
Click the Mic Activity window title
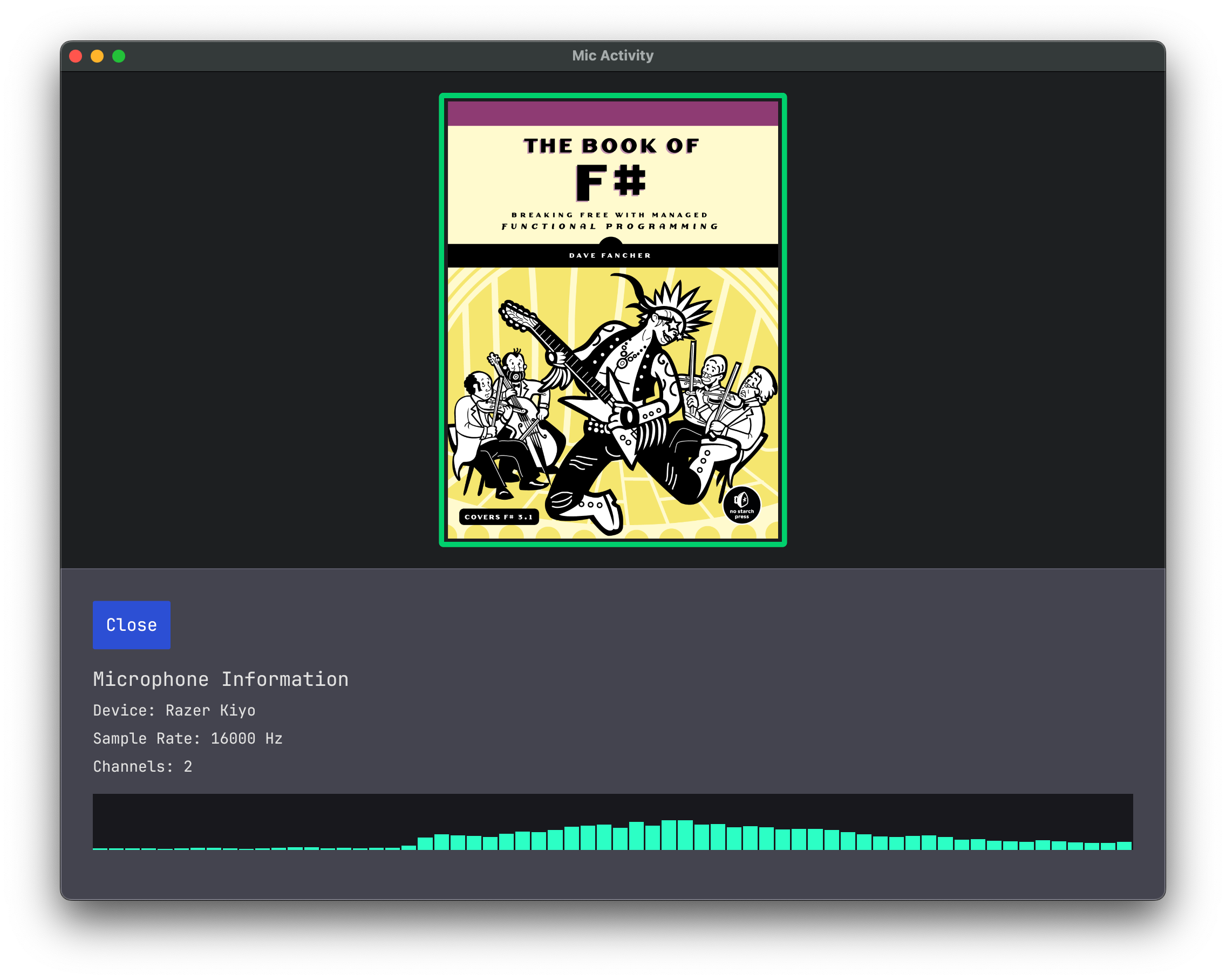(612, 56)
